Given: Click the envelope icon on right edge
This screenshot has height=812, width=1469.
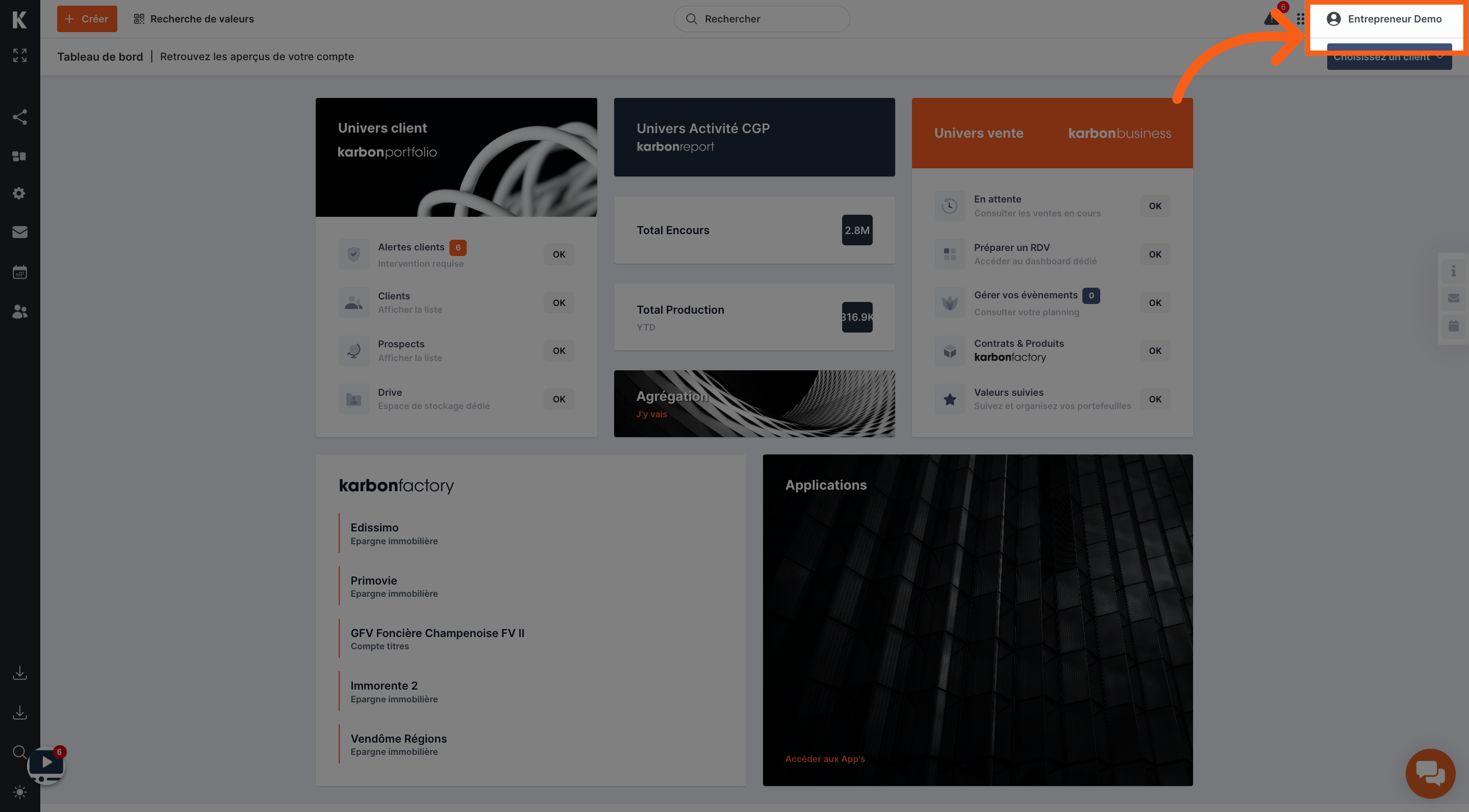Looking at the screenshot, I should (x=1454, y=298).
